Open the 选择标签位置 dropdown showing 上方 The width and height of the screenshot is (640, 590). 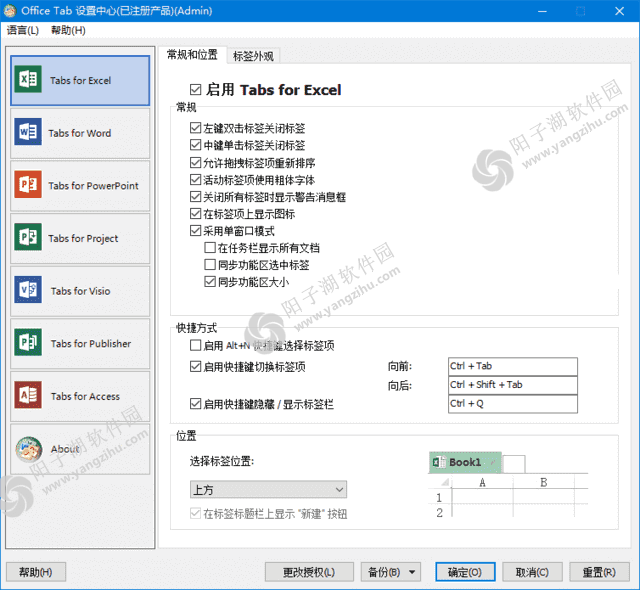coord(268,489)
